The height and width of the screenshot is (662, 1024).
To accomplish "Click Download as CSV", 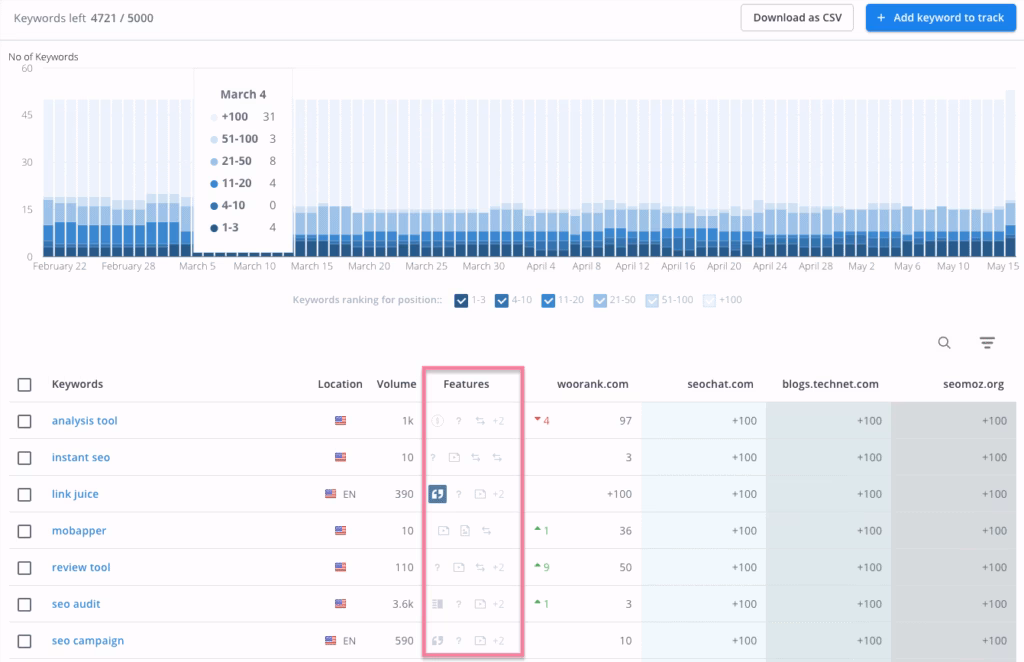I will coord(797,17).
